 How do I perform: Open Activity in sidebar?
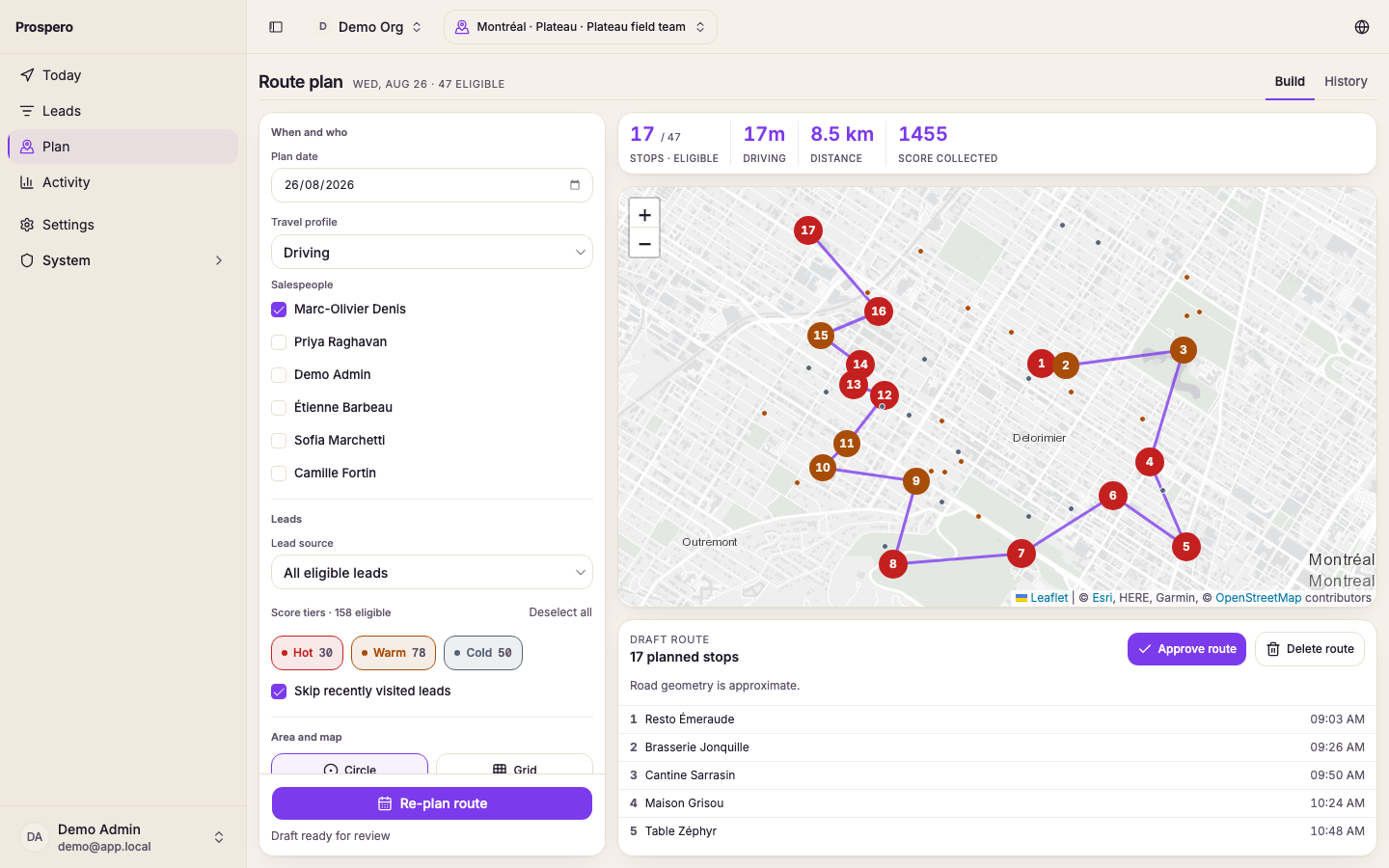[x=123, y=182]
